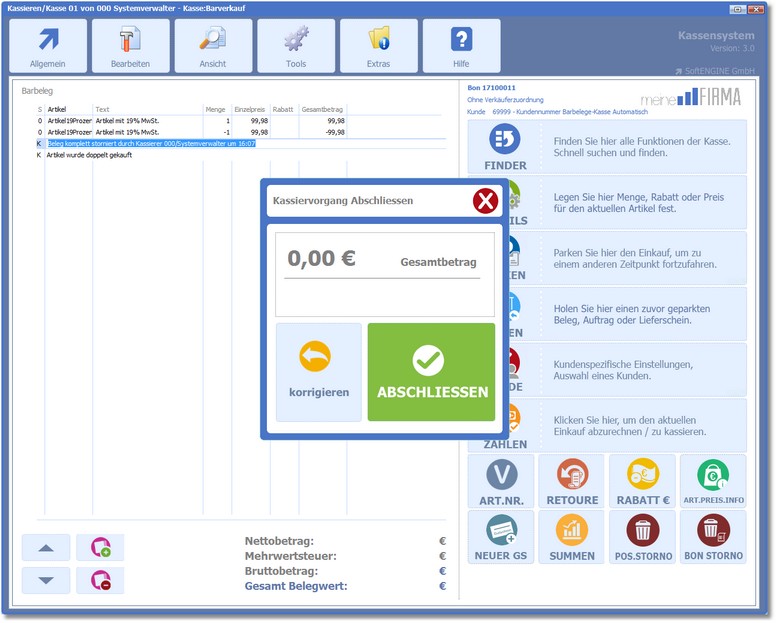Click POS.STORNO to cancel position
The image size is (776, 623).
pos(643,537)
